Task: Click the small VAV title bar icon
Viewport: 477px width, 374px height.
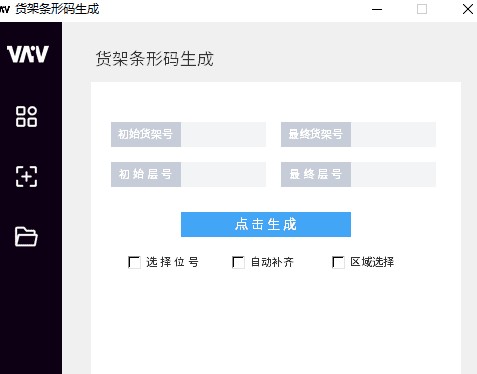Action: click(5, 9)
